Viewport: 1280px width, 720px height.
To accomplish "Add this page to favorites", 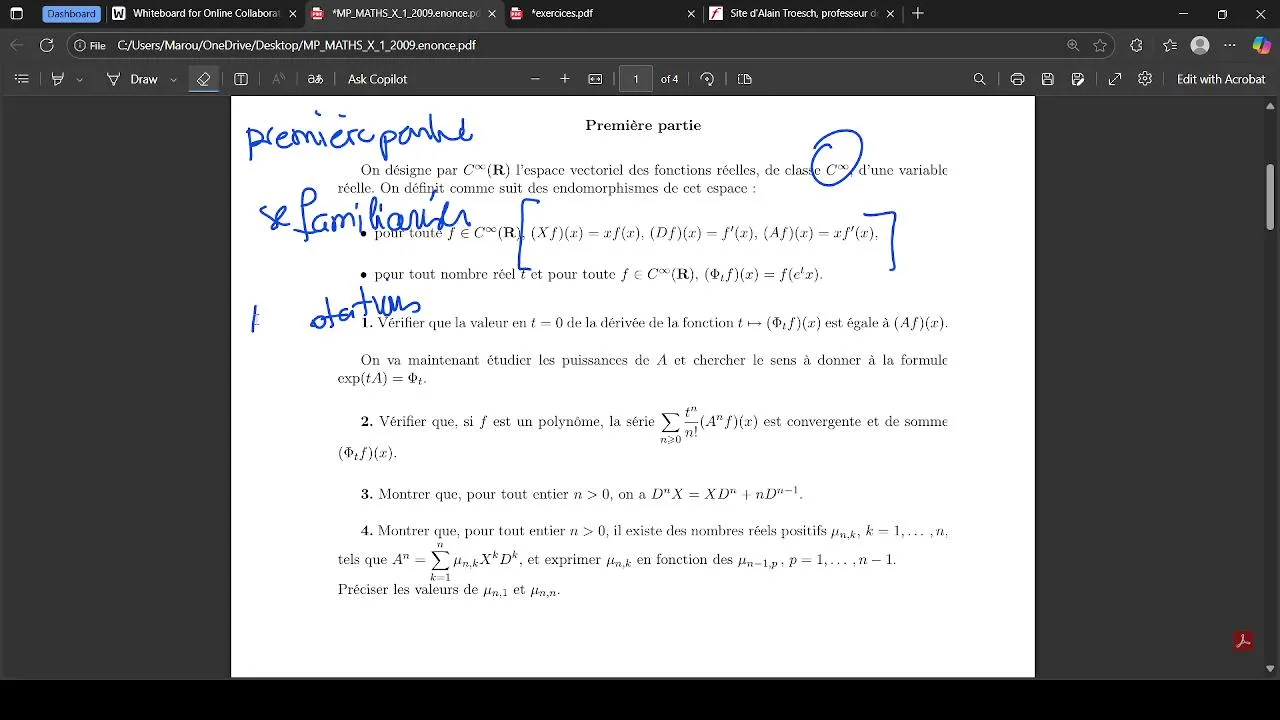I will (1100, 45).
